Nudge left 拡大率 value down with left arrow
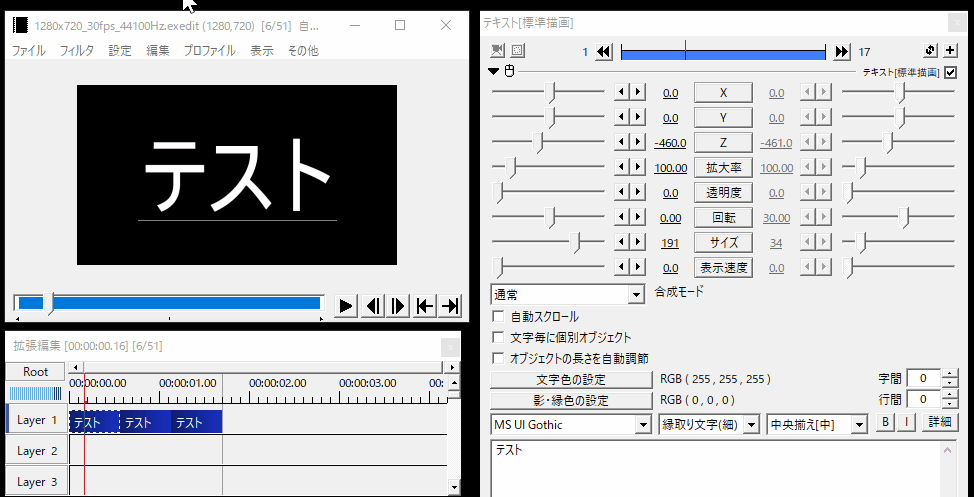The image size is (974, 497). click(622, 168)
